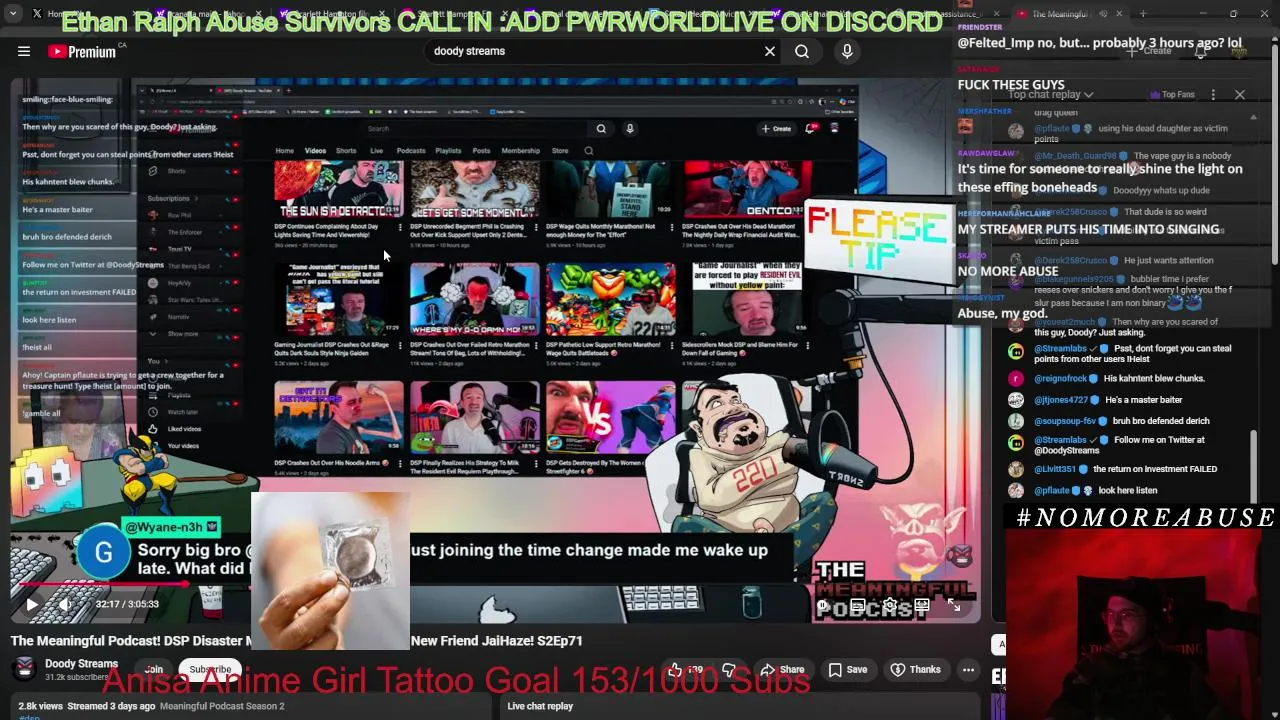Viewport: 1280px width, 720px height.
Task: Open the 'DSP Continues Complaining About Day' video title
Action: [327, 231]
